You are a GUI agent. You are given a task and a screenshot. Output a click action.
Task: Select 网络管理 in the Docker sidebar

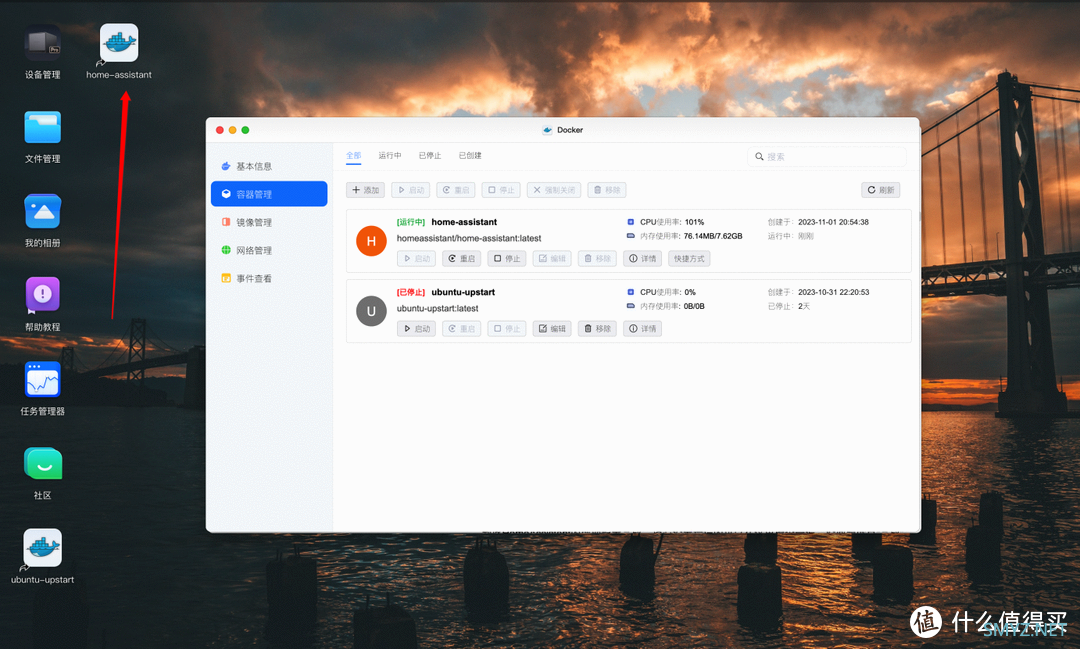point(269,250)
